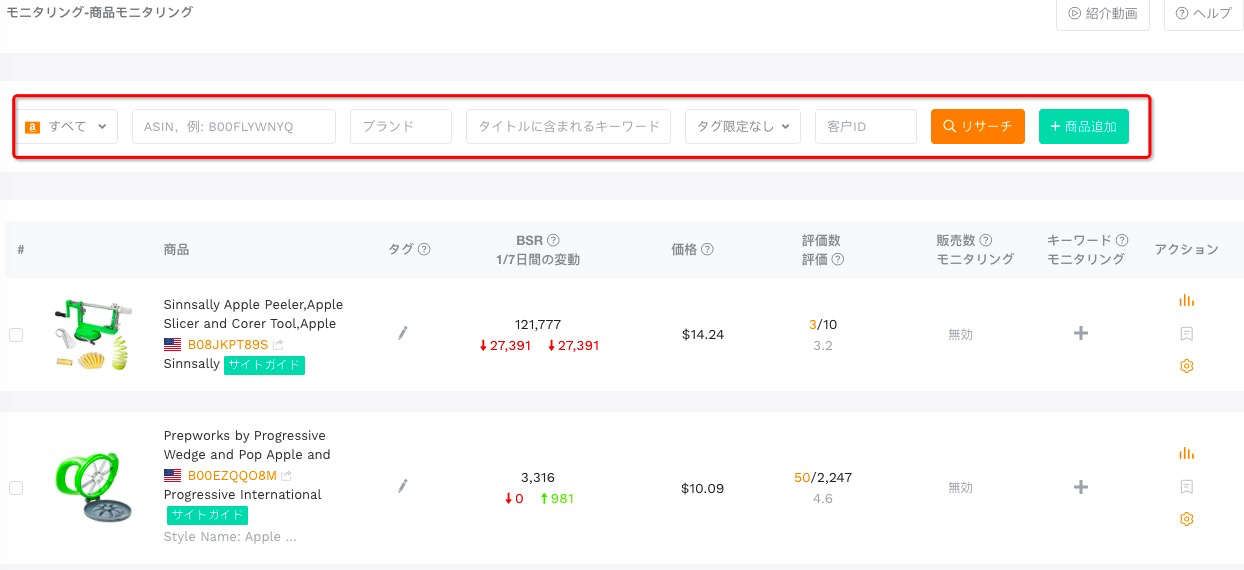Click the title keyword input field
The width and height of the screenshot is (1244, 570).
coord(568,127)
